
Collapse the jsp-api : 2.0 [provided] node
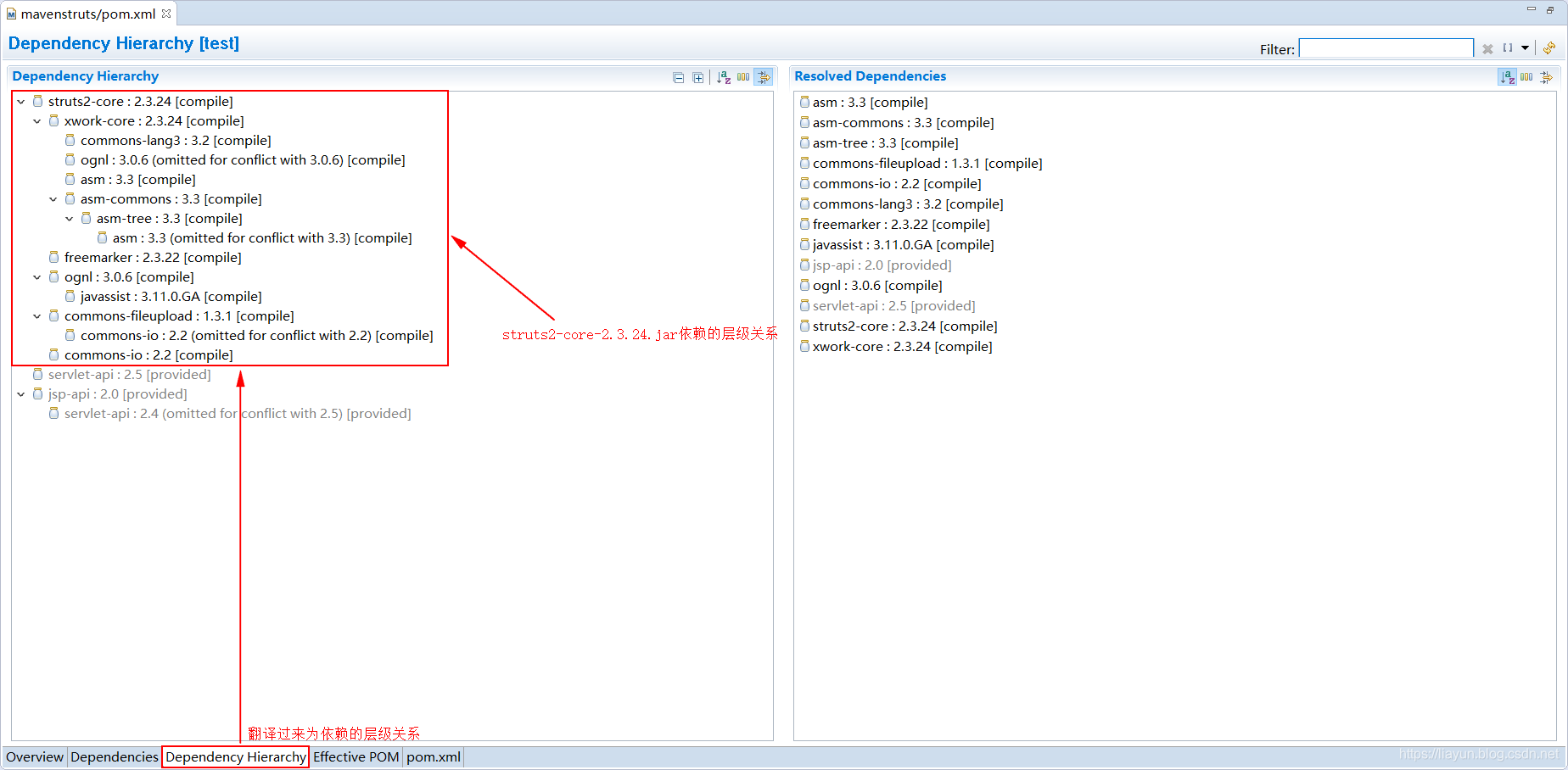click(20, 394)
